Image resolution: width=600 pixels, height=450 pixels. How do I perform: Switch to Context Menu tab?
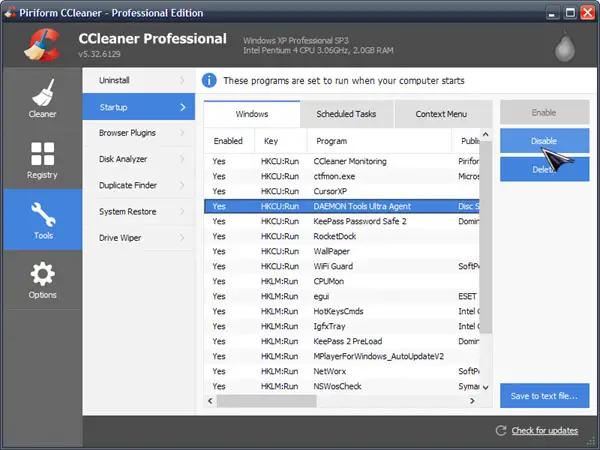[x=441, y=114]
